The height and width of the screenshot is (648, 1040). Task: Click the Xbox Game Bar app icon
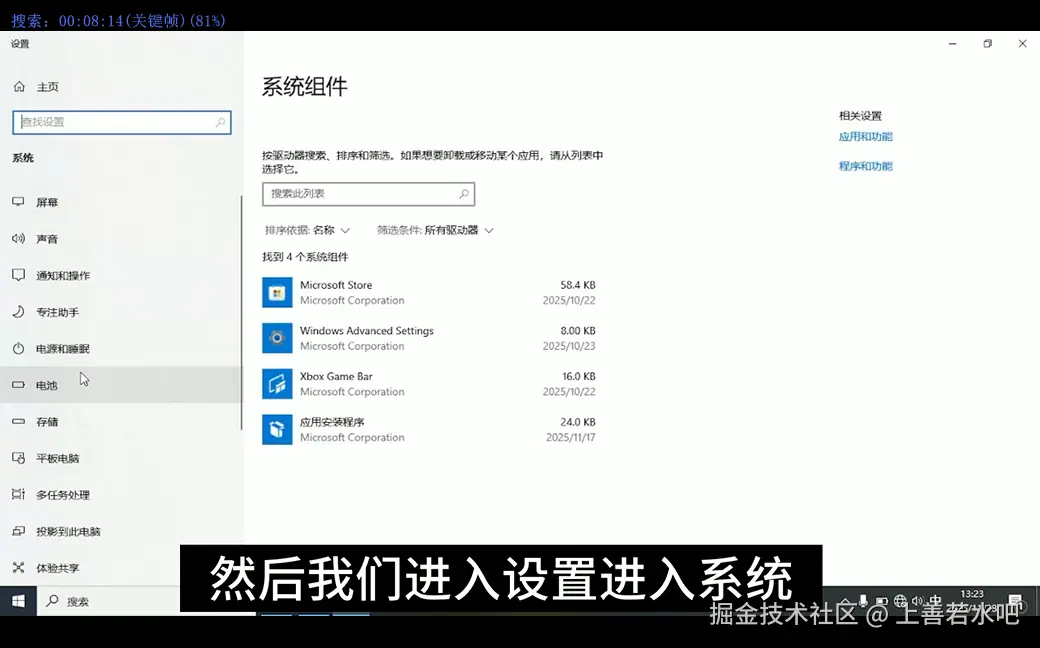277,383
